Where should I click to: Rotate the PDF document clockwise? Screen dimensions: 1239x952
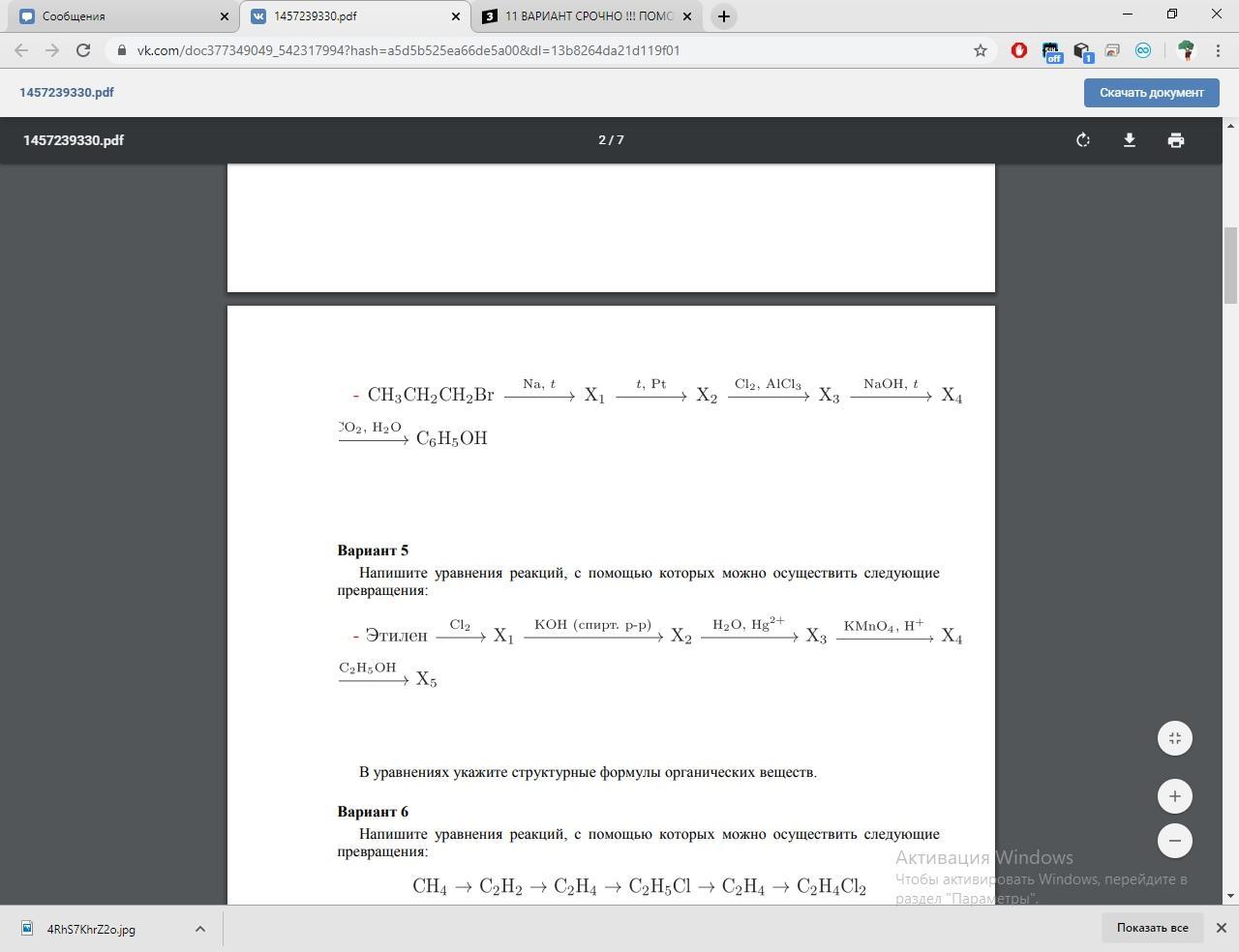1083,140
